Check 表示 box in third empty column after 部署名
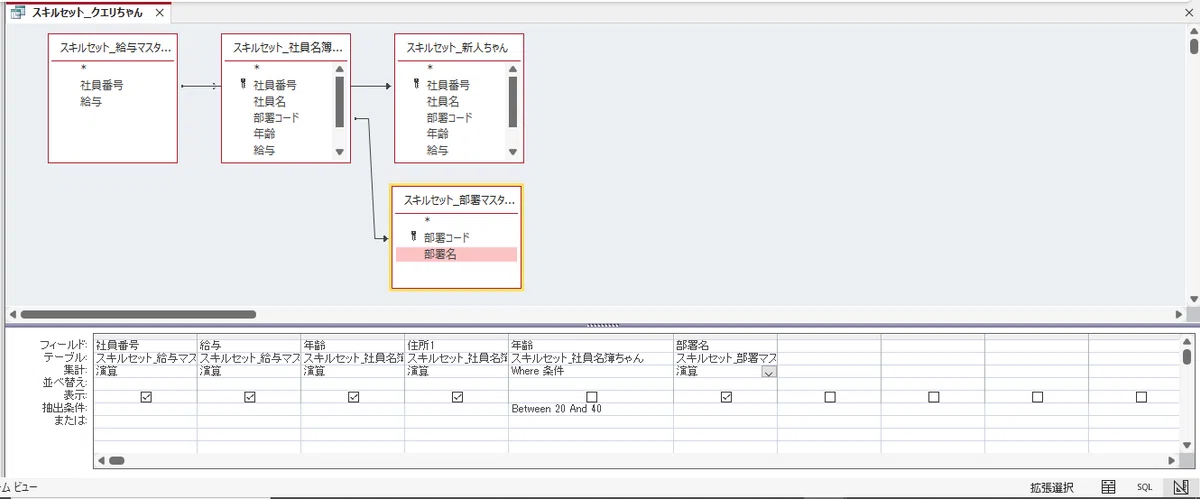The height and width of the screenshot is (499, 1200). pyautogui.click(x=1038, y=396)
